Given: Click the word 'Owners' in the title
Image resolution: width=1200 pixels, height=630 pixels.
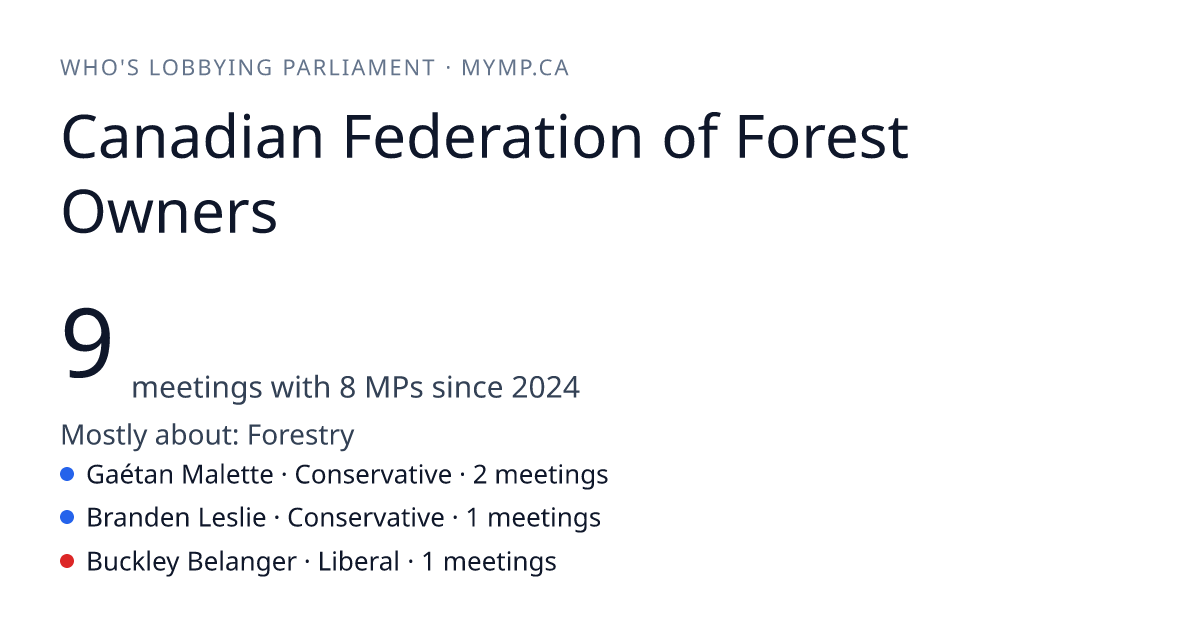Looking at the screenshot, I should (170, 212).
